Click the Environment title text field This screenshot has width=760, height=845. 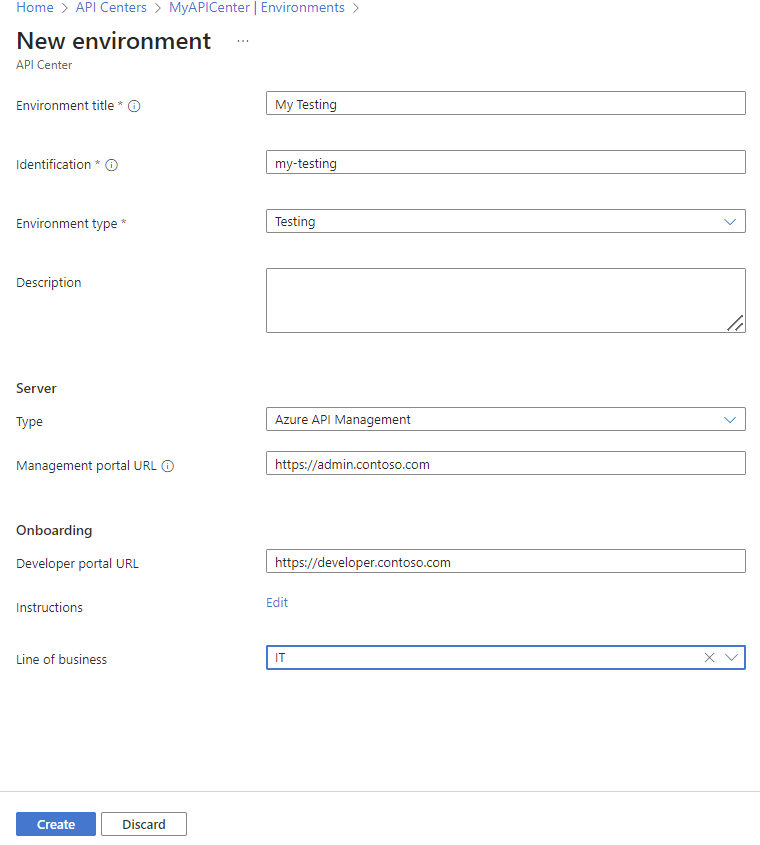(505, 102)
